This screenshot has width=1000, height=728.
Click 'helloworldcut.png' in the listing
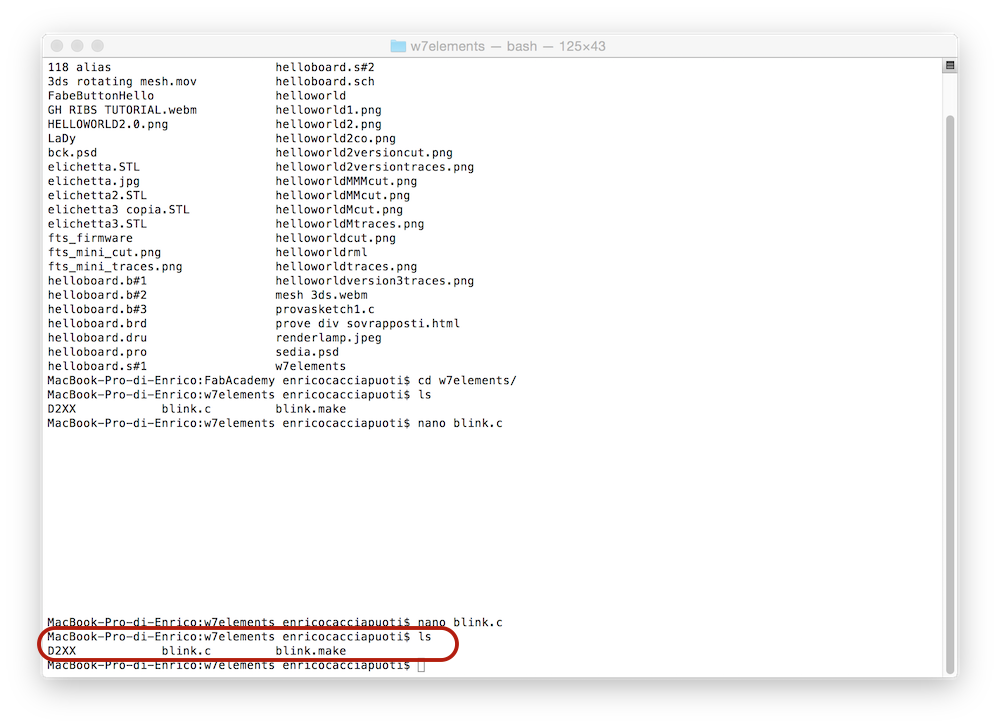[x=335, y=238]
